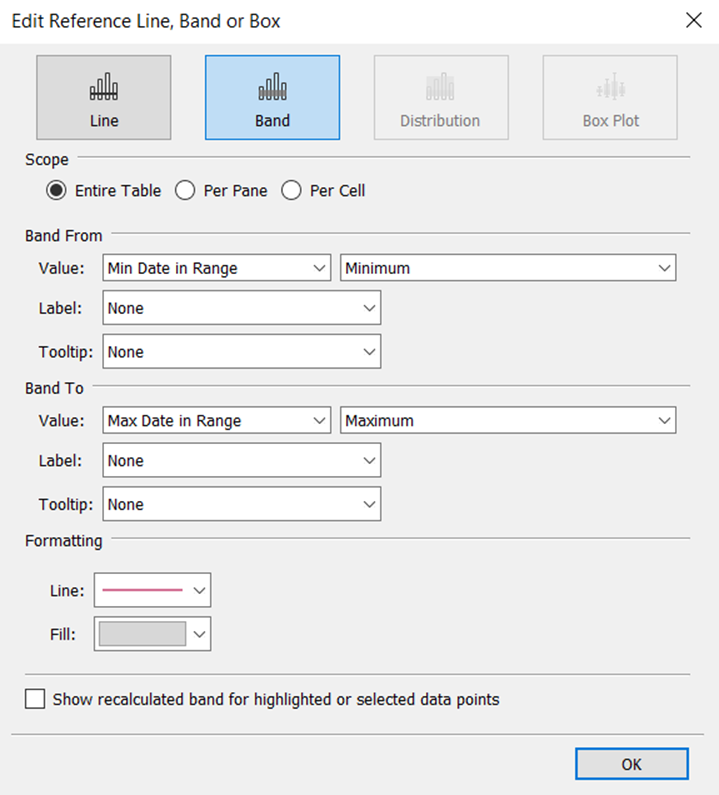Viewport: 719px width, 795px height.
Task: Open the Maximum aggregation dropdown
Action: pos(508,420)
